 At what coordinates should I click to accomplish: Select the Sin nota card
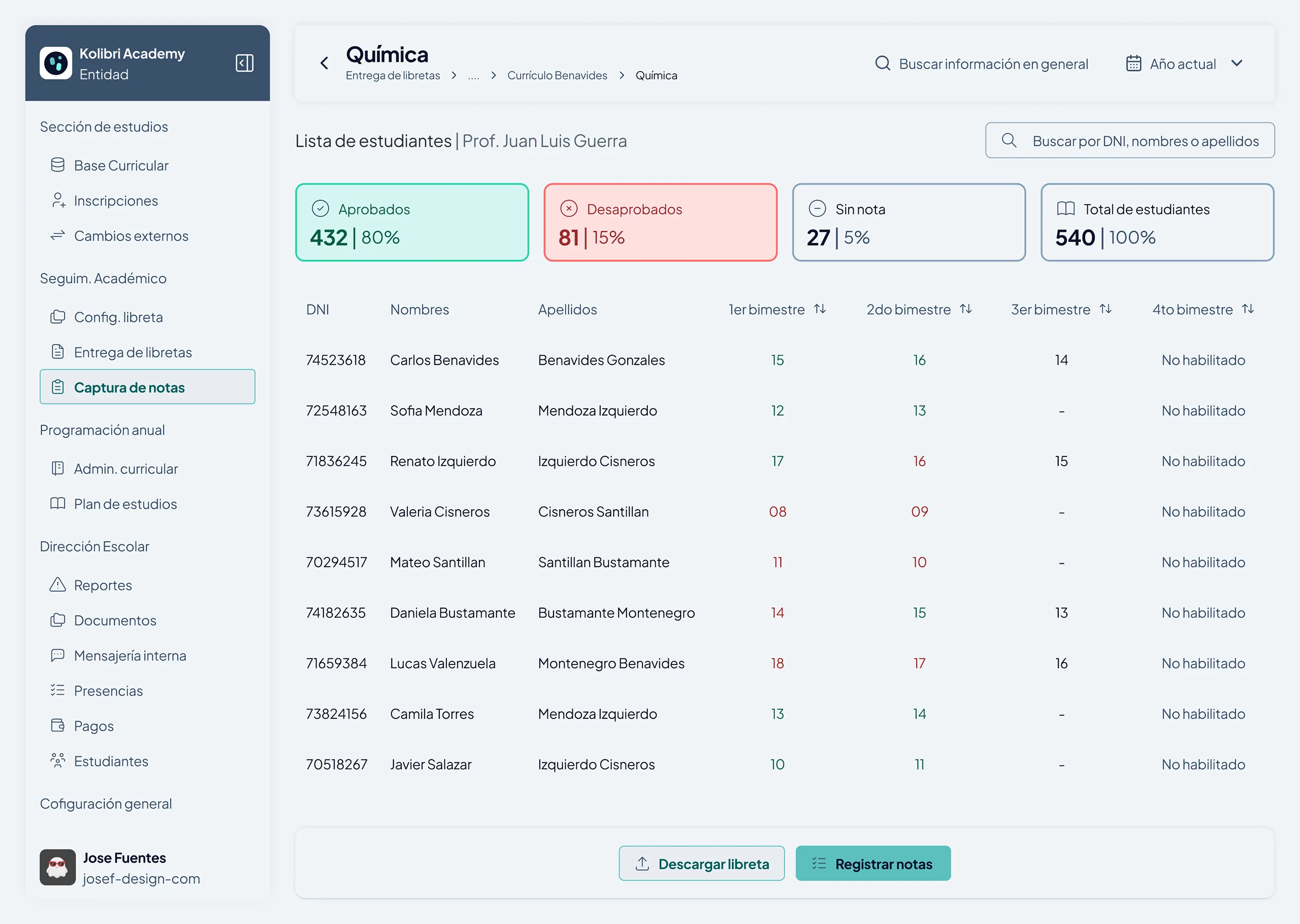tap(908, 222)
